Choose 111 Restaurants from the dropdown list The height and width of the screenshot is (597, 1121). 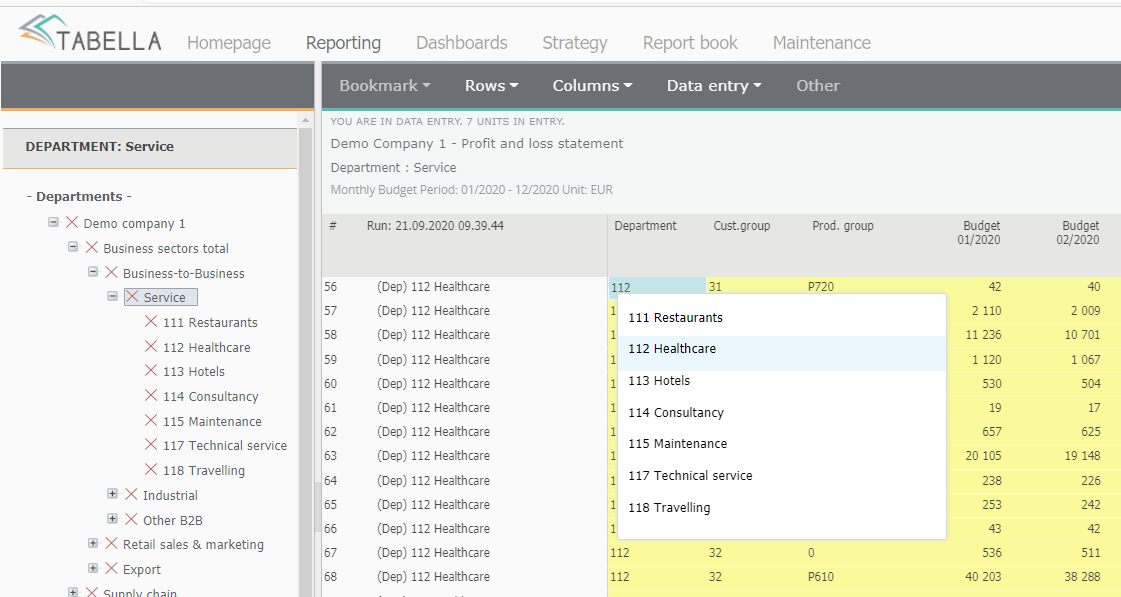click(x=781, y=317)
